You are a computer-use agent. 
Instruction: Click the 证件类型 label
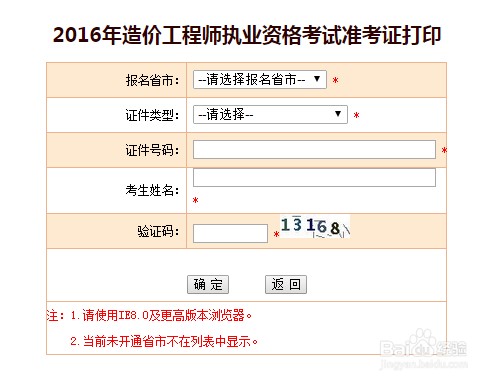coord(152,115)
